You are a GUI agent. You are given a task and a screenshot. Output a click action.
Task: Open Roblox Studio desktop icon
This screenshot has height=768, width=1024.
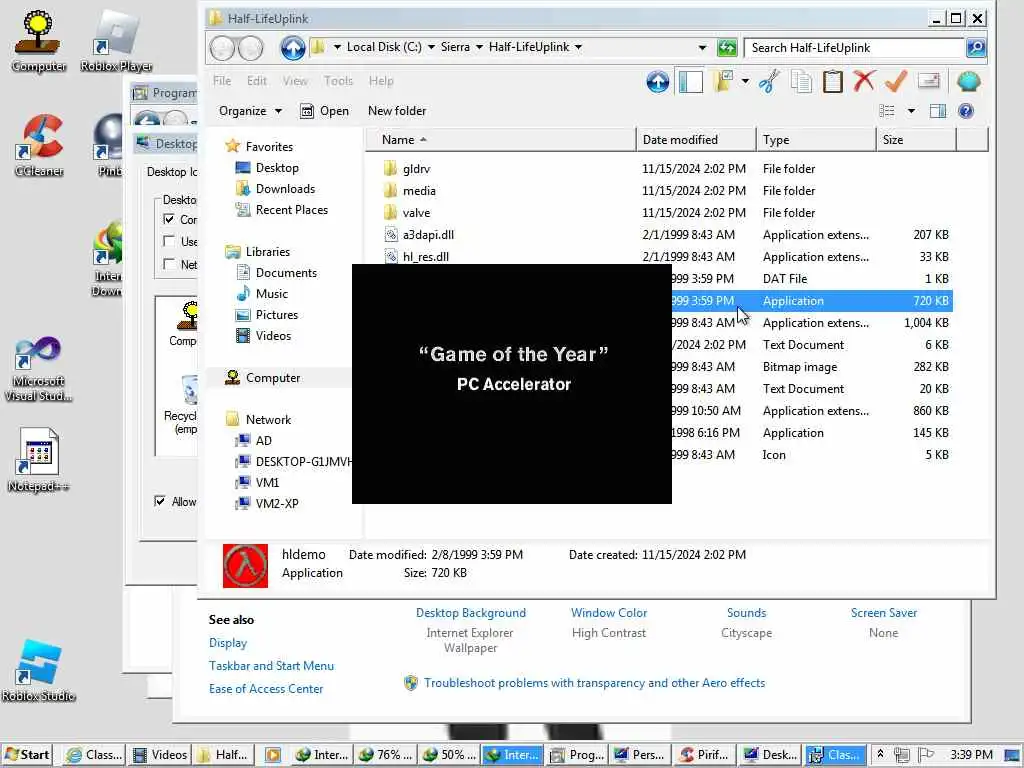[39, 670]
